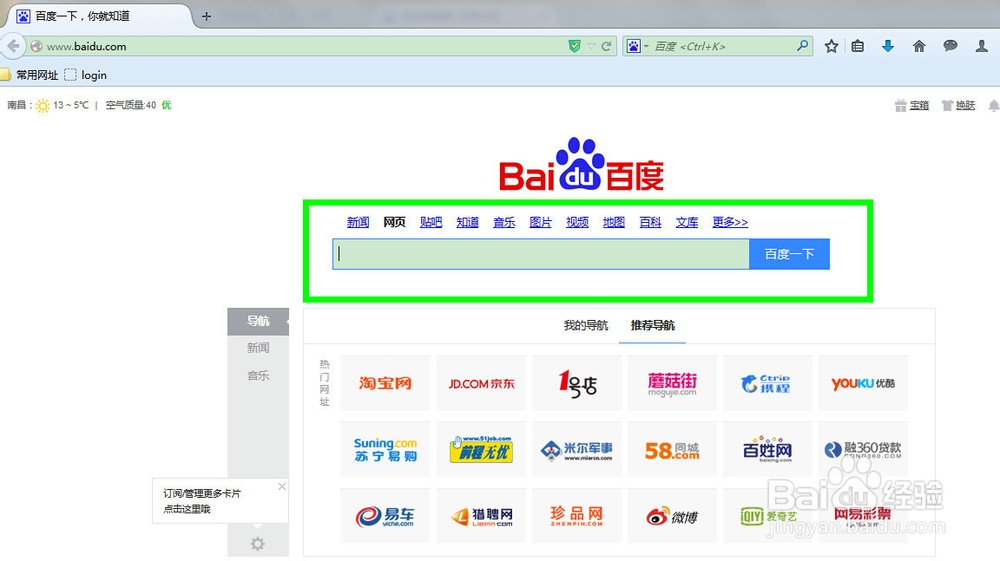Image resolution: width=1000 pixels, height=561 pixels.
Task: Open the 前程无忧 51job site tile
Action: tap(481, 449)
